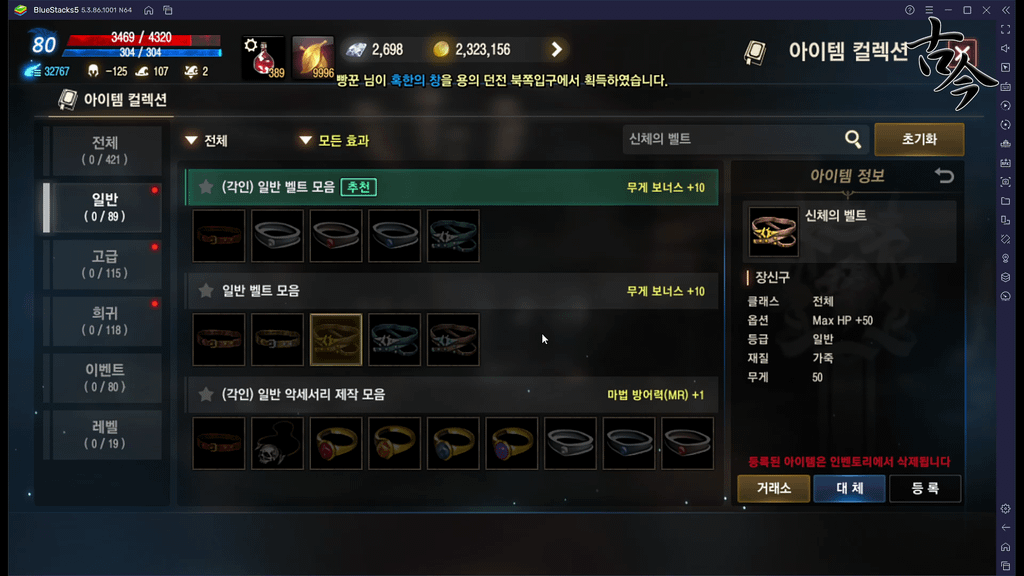Toggle favorite star for (각인) 일반 벨트 모음
Screen dimensions: 1024x576
[206, 187]
